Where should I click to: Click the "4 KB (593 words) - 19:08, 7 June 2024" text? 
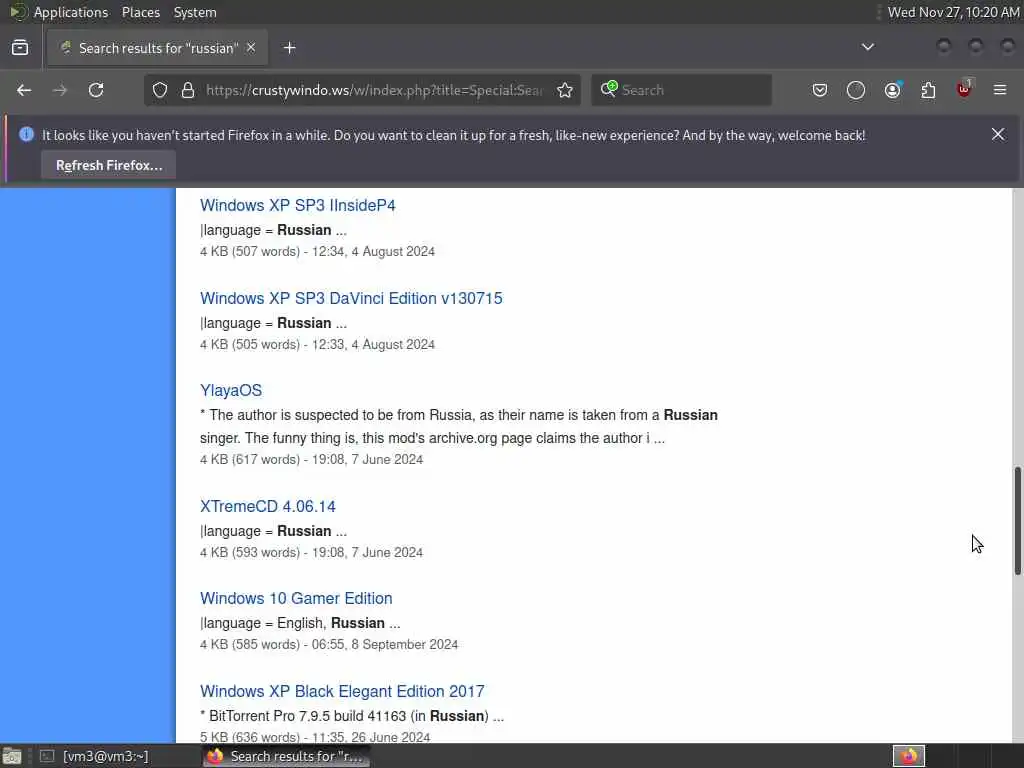312,552
